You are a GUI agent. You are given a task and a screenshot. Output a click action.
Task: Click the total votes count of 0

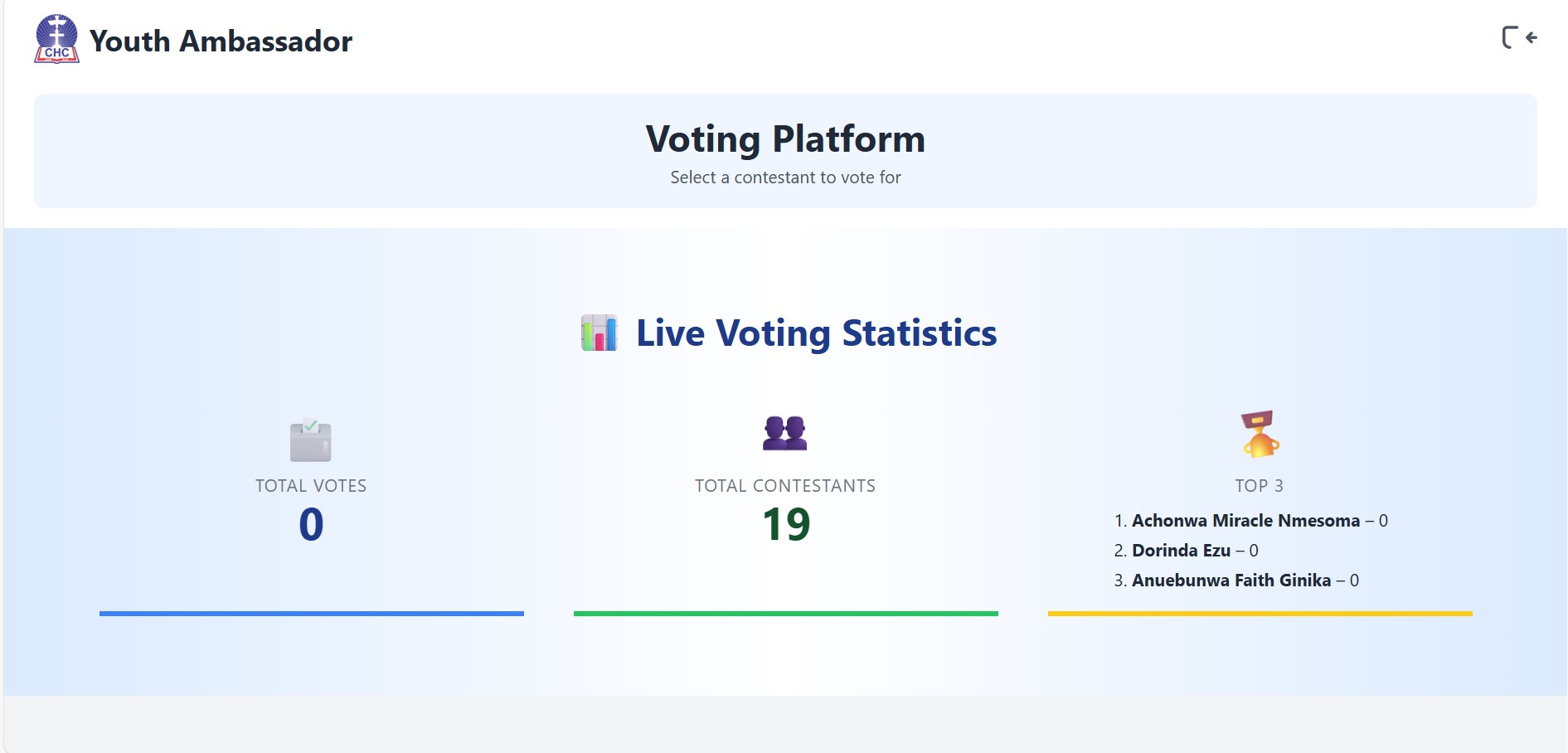point(311,524)
